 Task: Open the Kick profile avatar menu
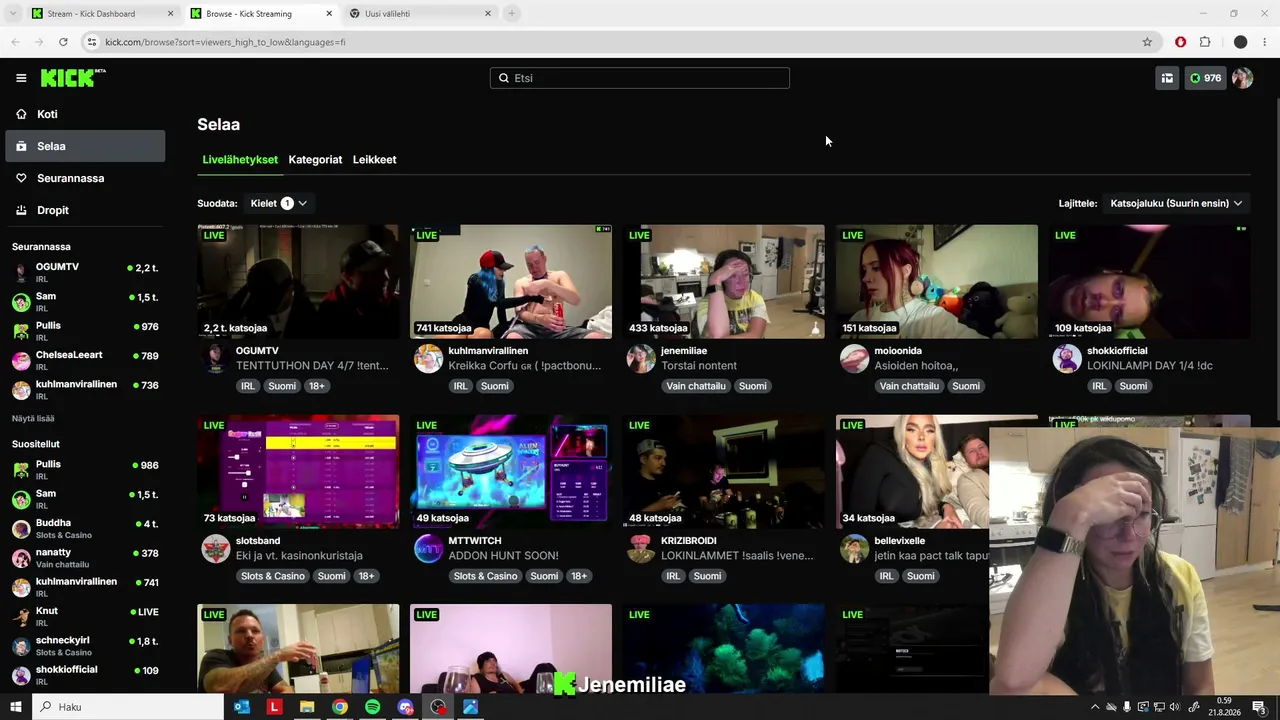[x=1242, y=78]
